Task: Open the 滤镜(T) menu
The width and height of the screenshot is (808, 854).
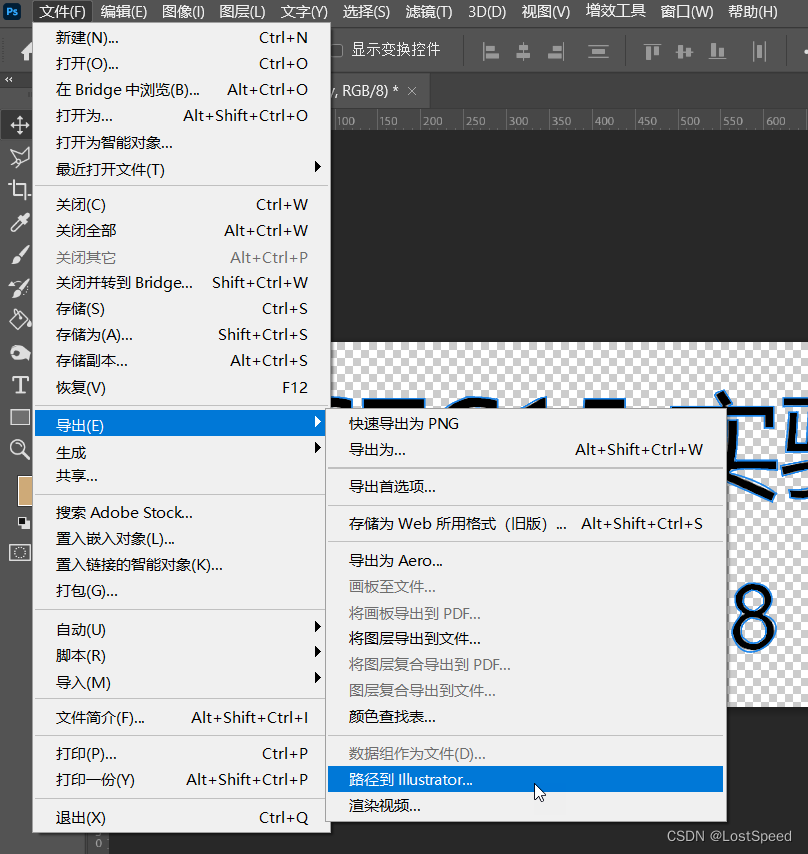Action: tap(429, 11)
